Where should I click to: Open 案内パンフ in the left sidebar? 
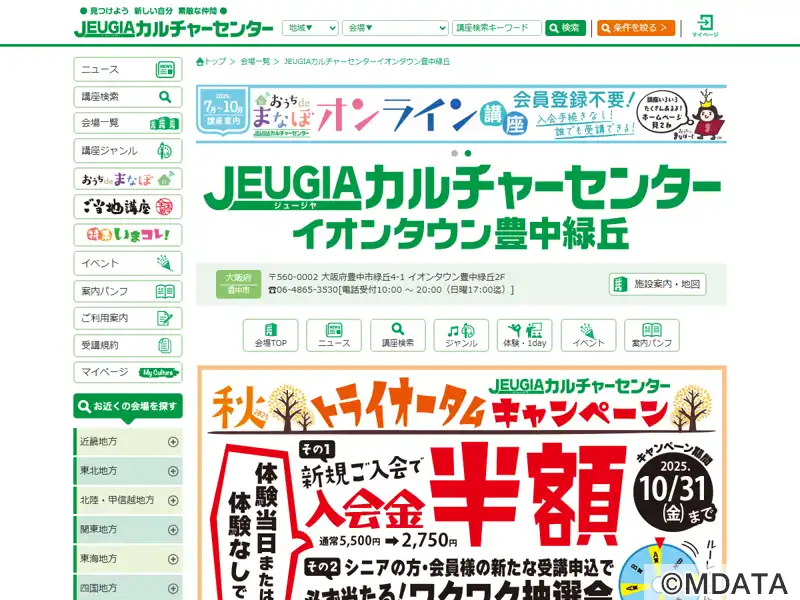(128, 291)
